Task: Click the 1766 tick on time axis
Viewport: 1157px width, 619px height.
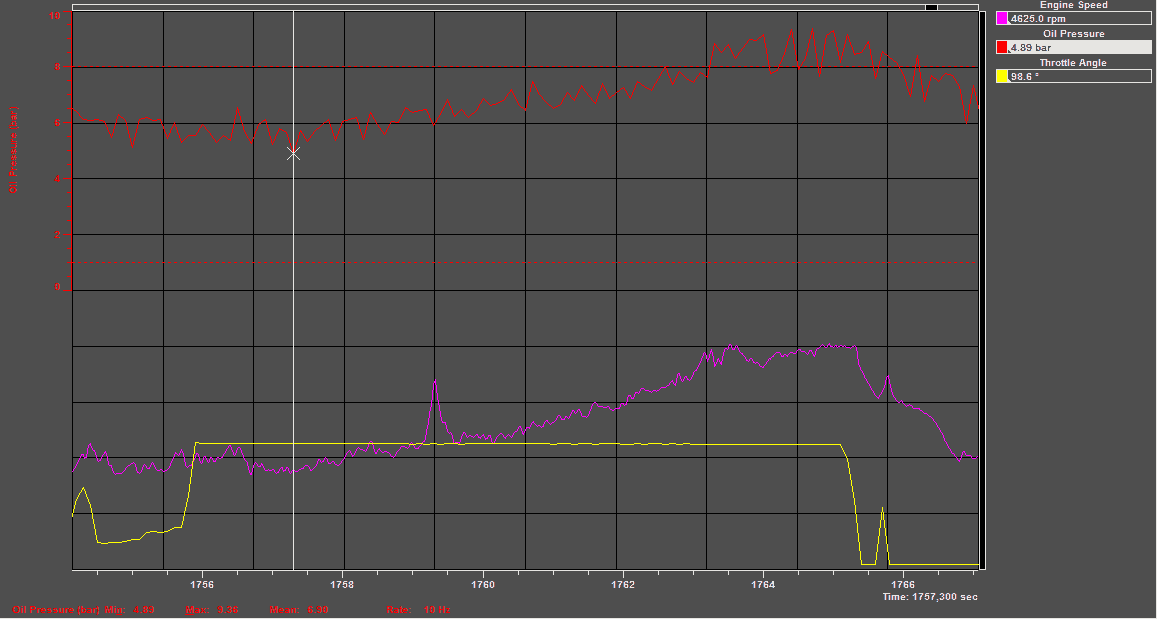Action: 902,583
